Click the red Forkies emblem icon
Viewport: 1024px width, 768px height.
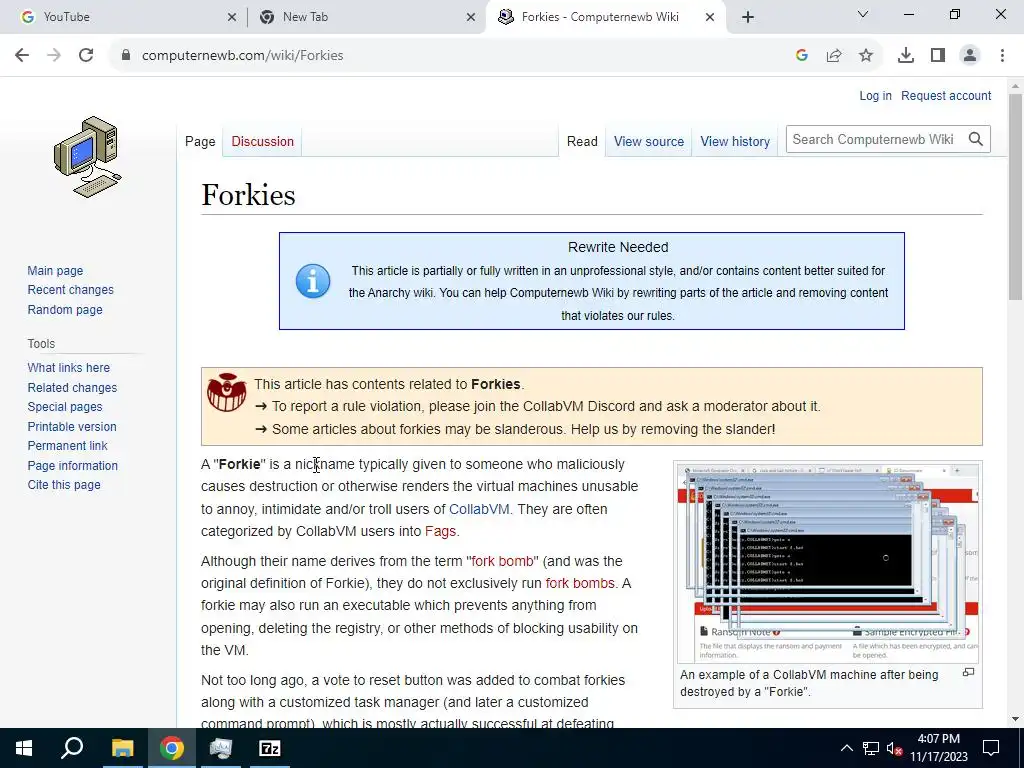[227, 392]
